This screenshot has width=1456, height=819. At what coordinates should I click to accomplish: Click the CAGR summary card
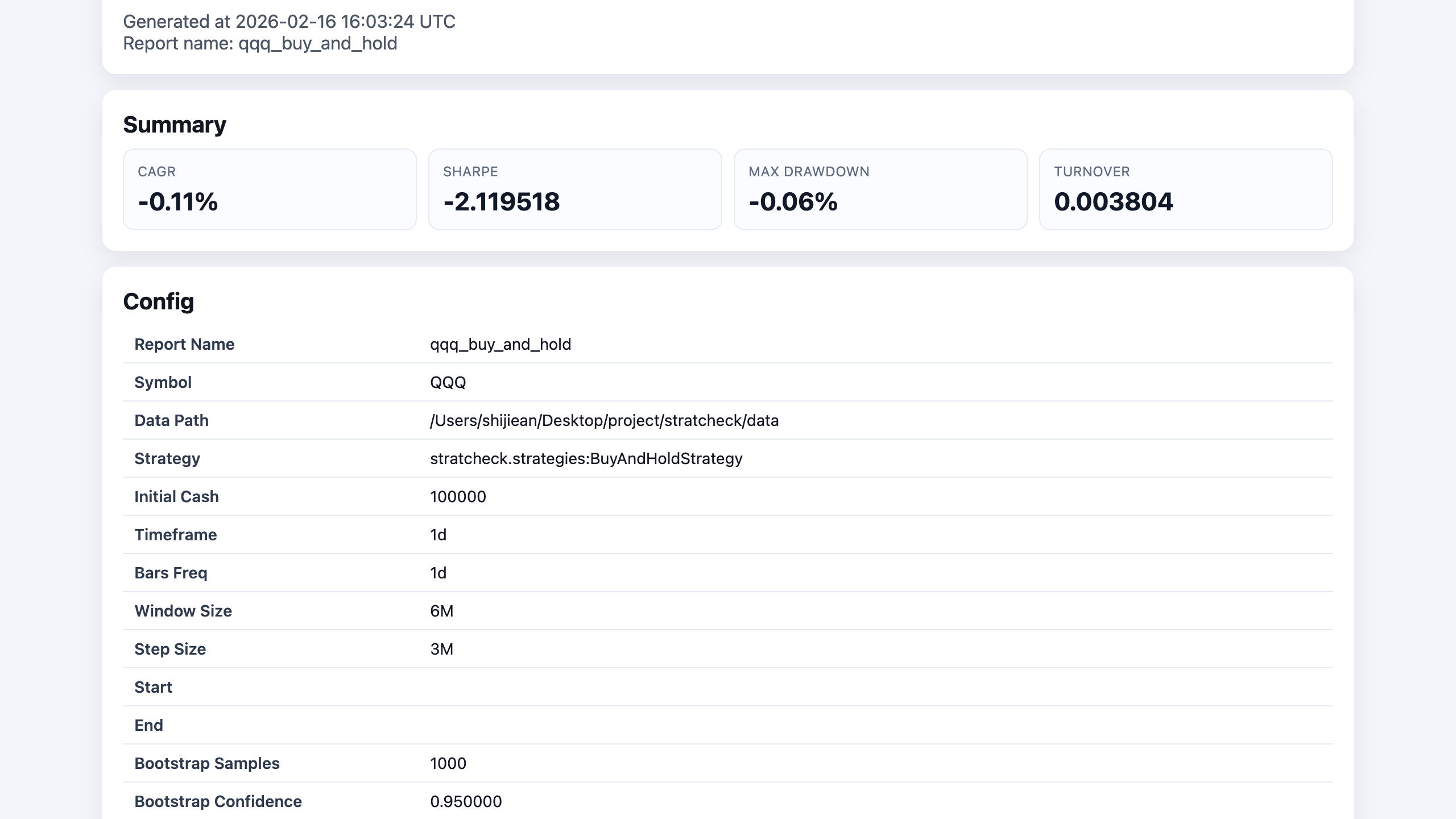pyautogui.click(x=270, y=189)
